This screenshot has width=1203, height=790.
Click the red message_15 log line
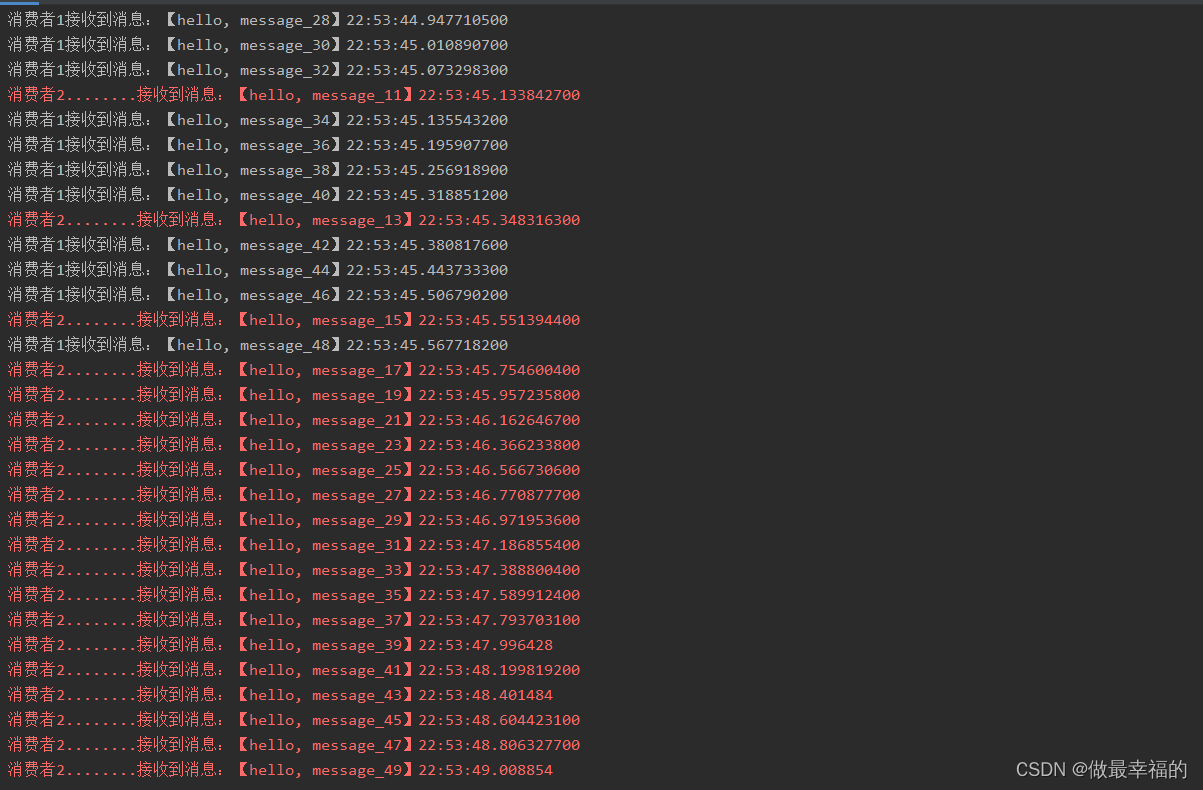point(294,320)
